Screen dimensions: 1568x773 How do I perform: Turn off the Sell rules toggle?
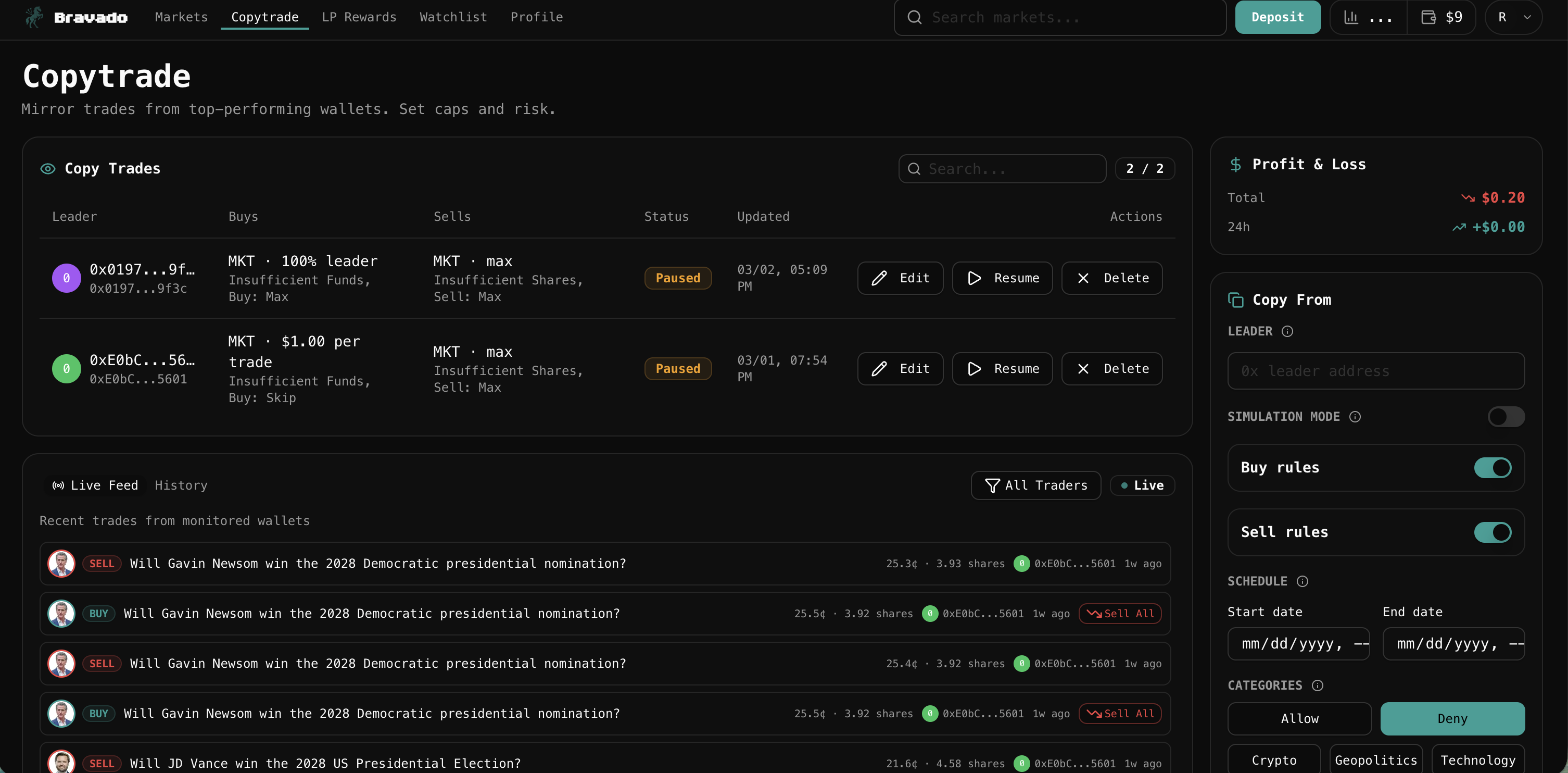tap(1492, 532)
